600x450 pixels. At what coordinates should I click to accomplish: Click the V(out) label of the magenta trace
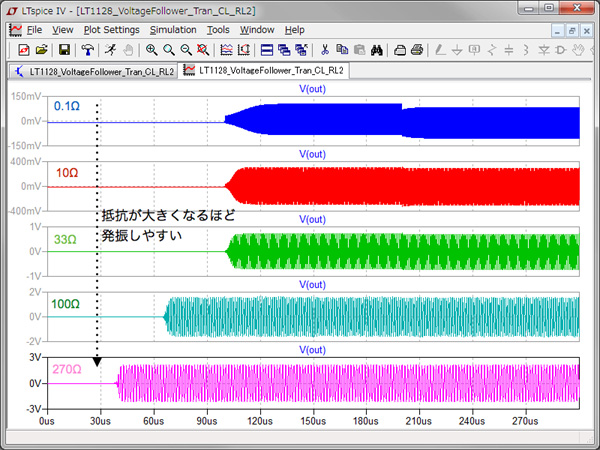313,350
